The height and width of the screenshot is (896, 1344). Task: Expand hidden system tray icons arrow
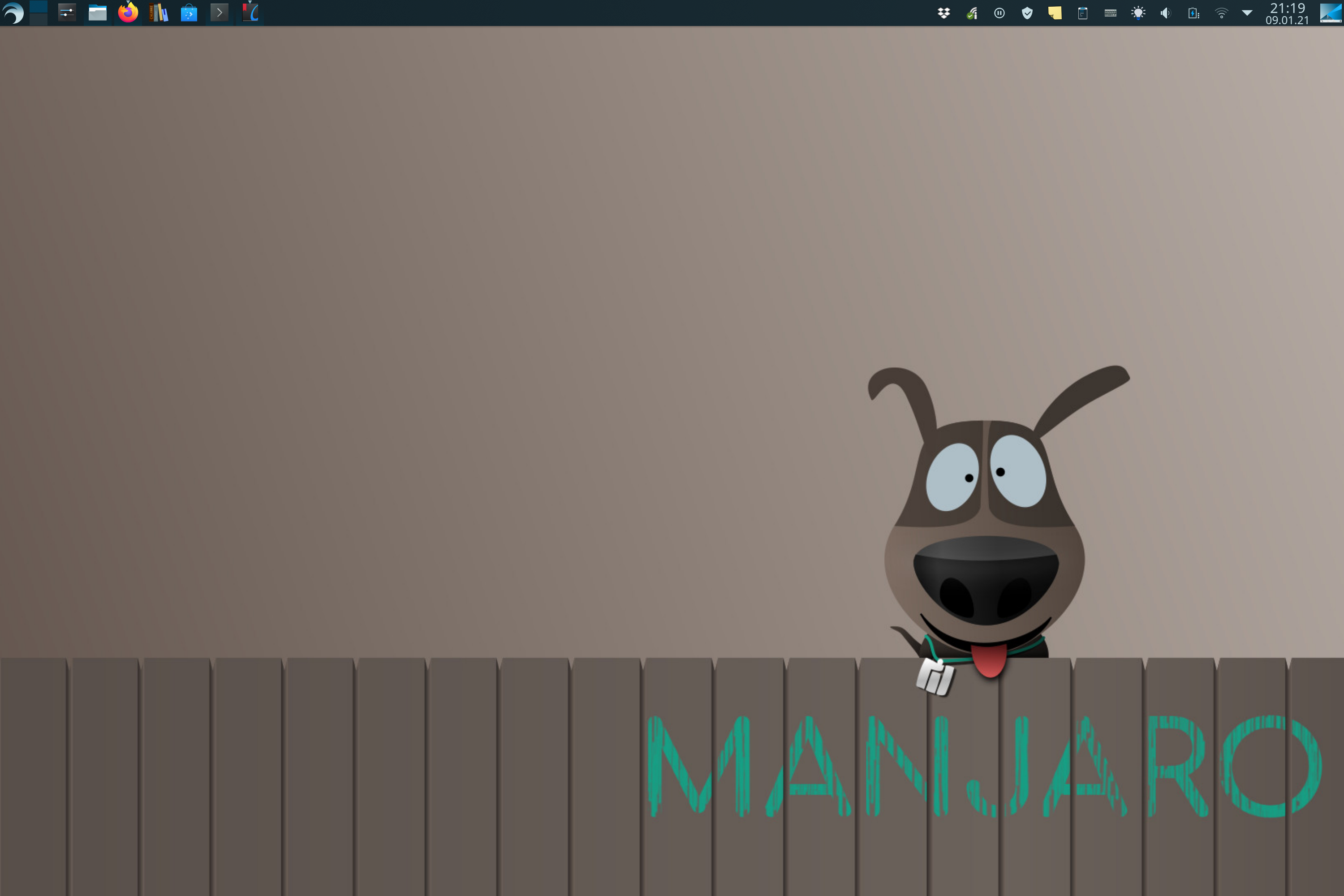coord(1247,13)
